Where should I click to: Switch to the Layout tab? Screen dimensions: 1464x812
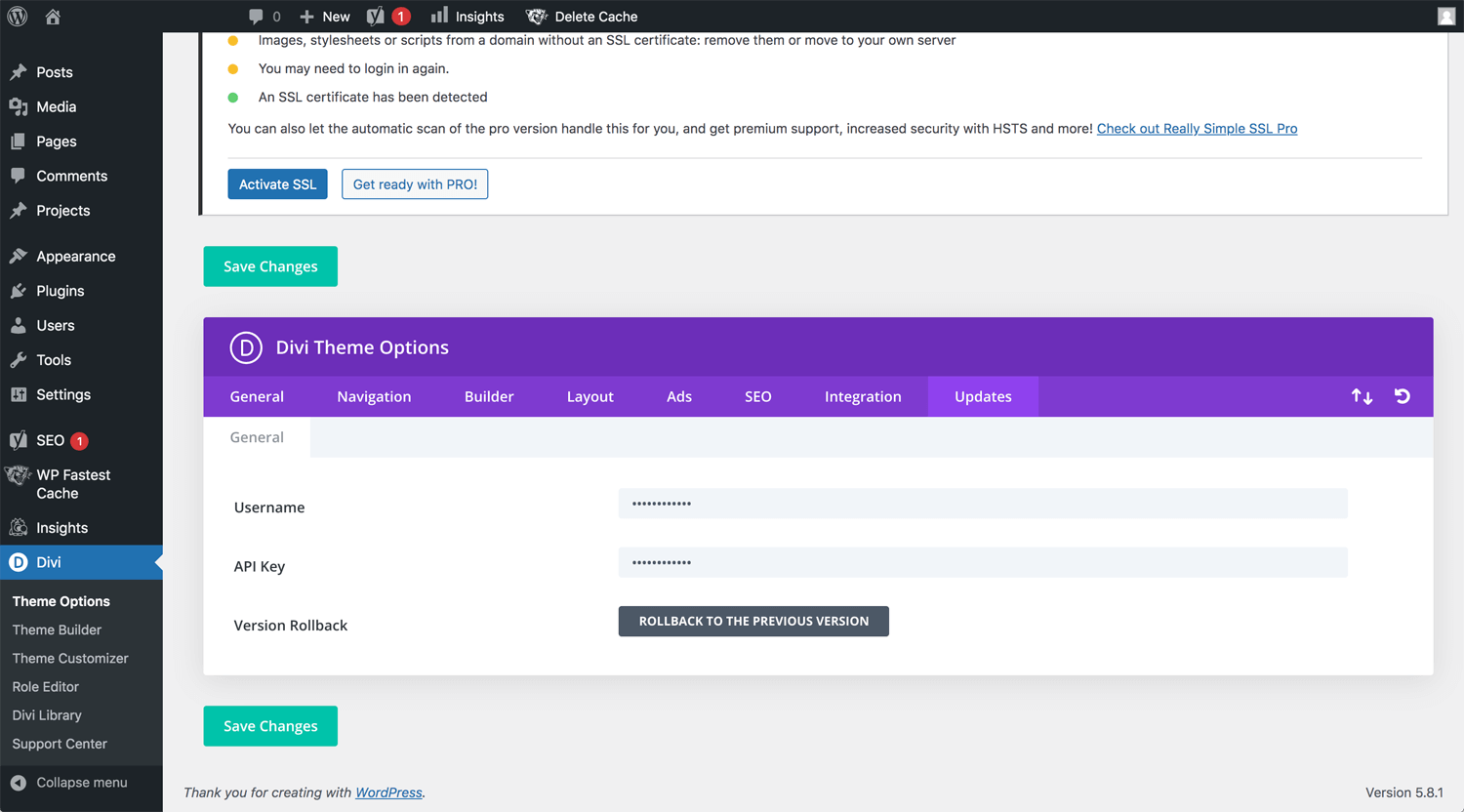coord(590,396)
